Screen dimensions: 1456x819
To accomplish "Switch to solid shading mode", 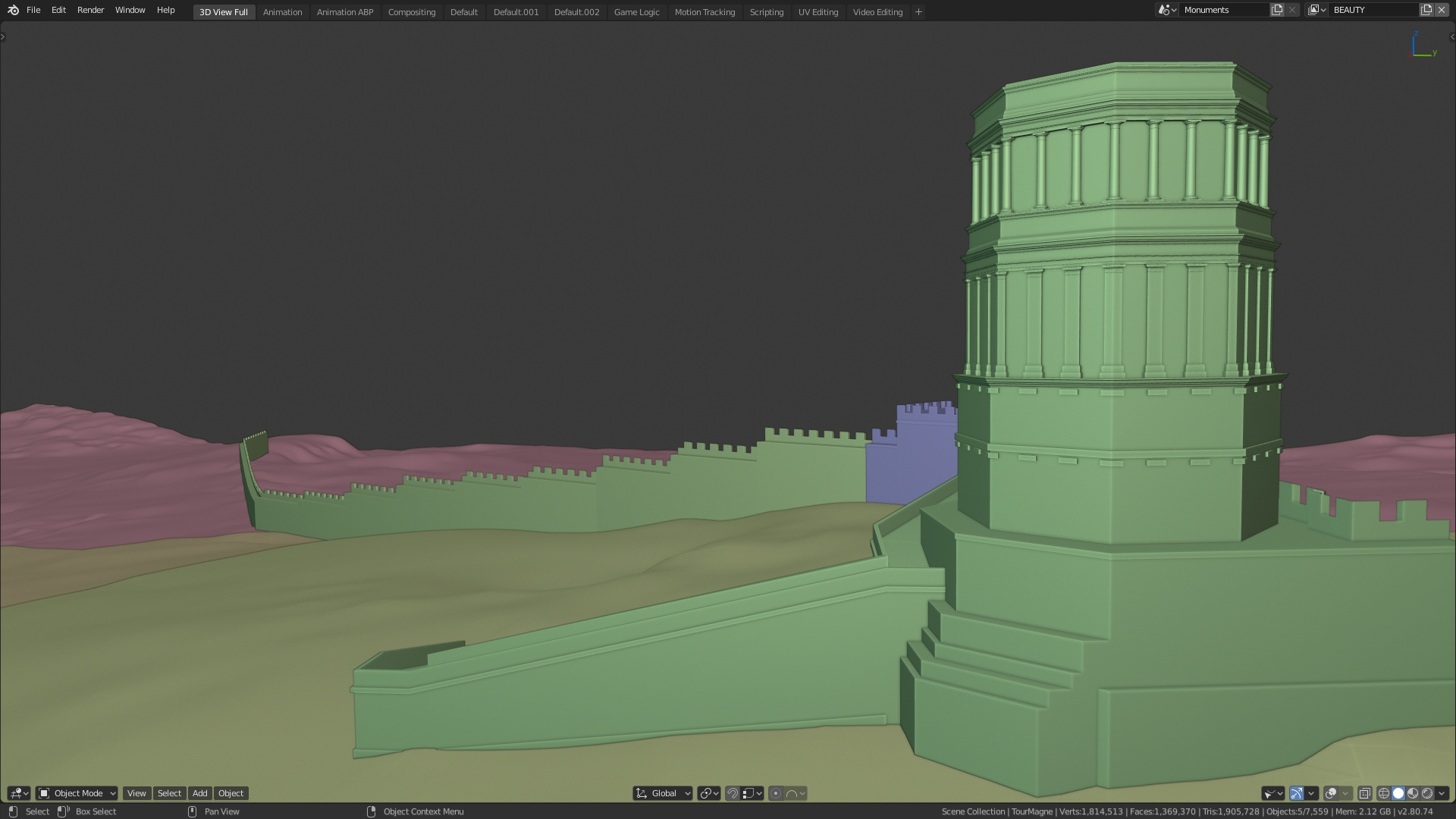I will 1398,793.
